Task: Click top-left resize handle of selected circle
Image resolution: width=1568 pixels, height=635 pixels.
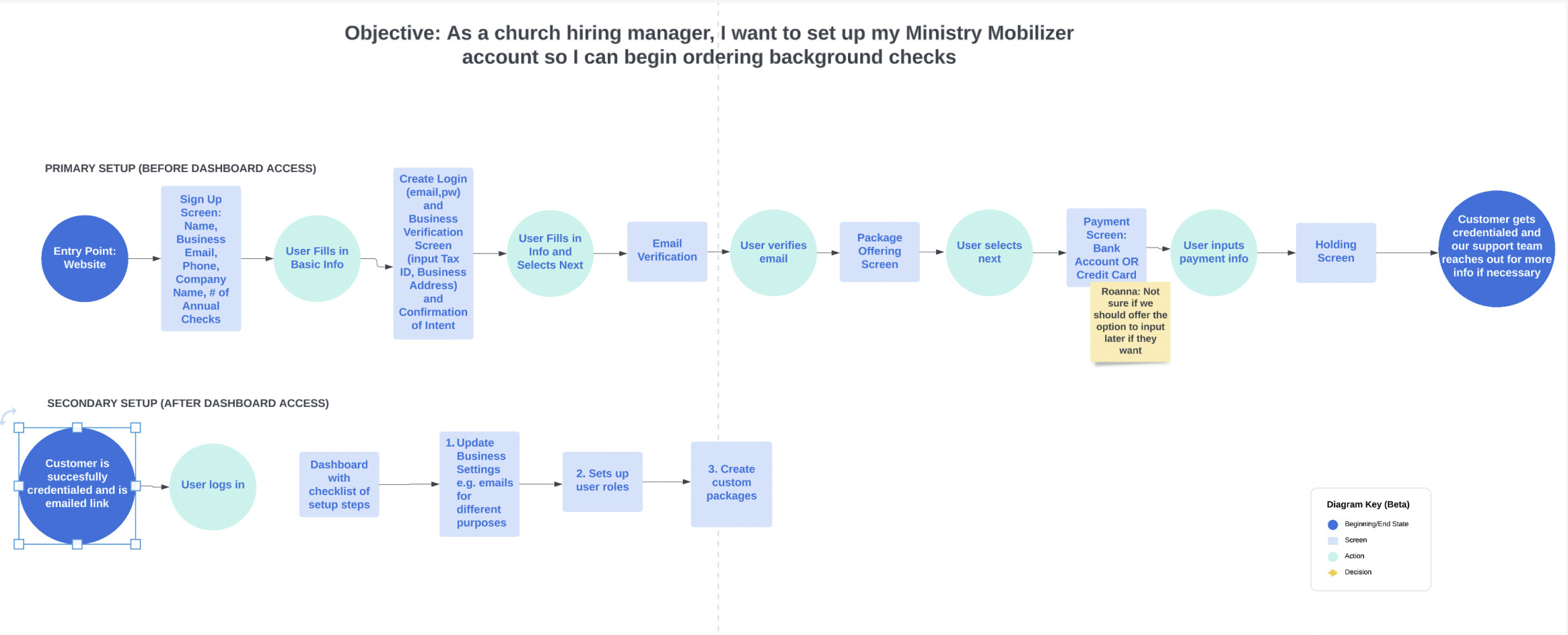Action: click(x=19, y=428)
